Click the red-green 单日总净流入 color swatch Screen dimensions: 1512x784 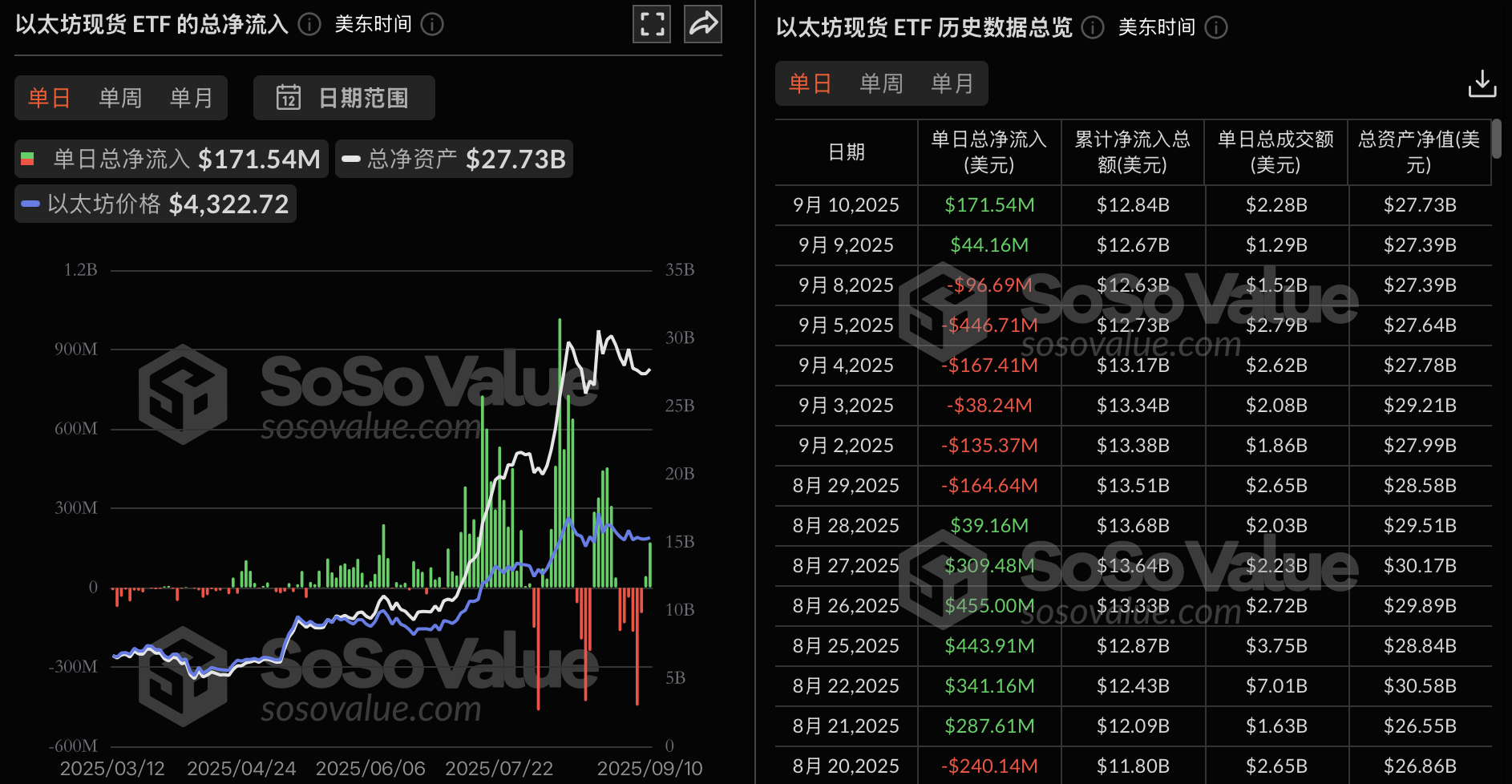click(27, 159)
